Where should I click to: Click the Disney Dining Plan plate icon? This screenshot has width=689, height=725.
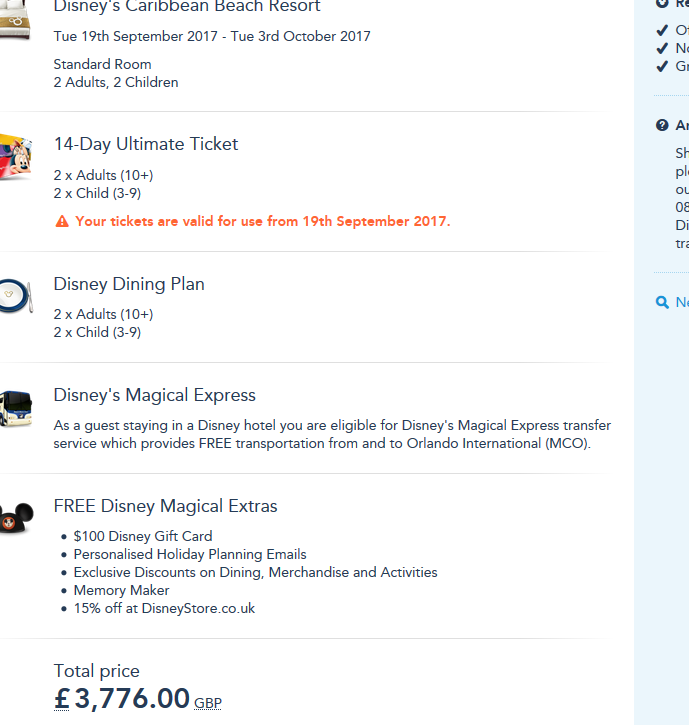click(x=14, y=296)
